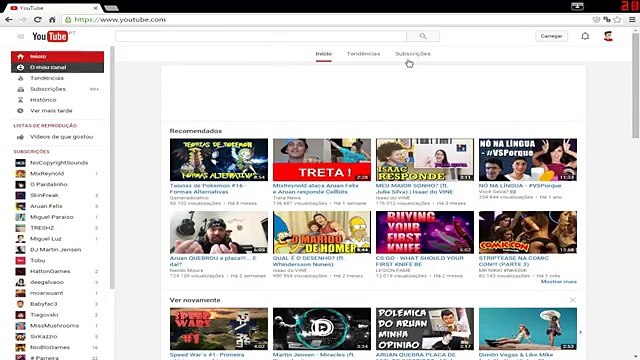Open the Miguel Paraiso channel
640x360 pixels.
[58, 217]
